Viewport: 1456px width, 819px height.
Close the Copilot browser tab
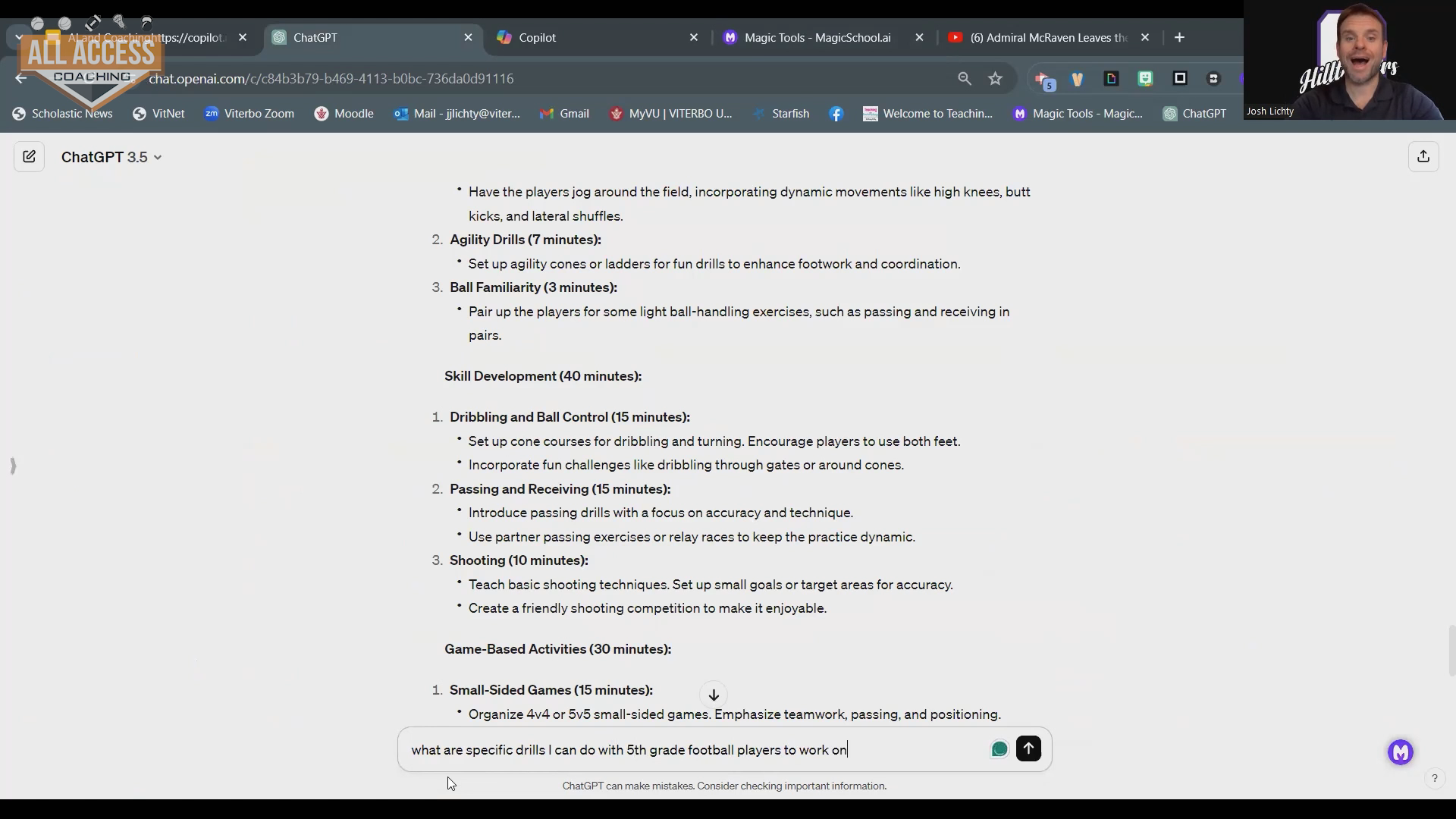(693, 37)
